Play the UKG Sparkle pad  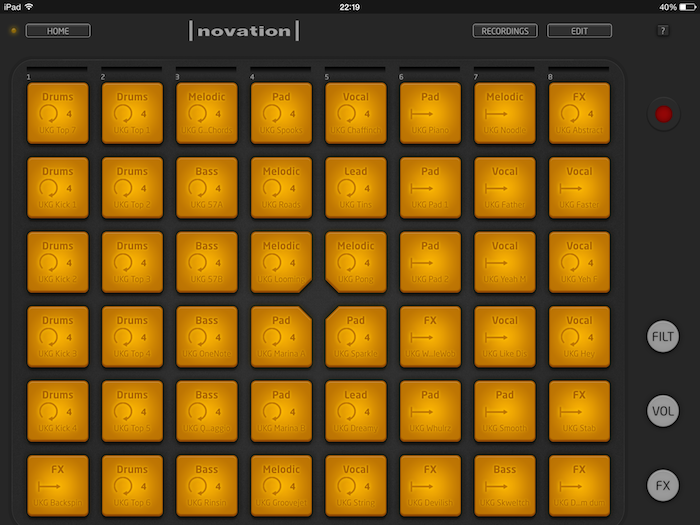[x=356, y=337]
